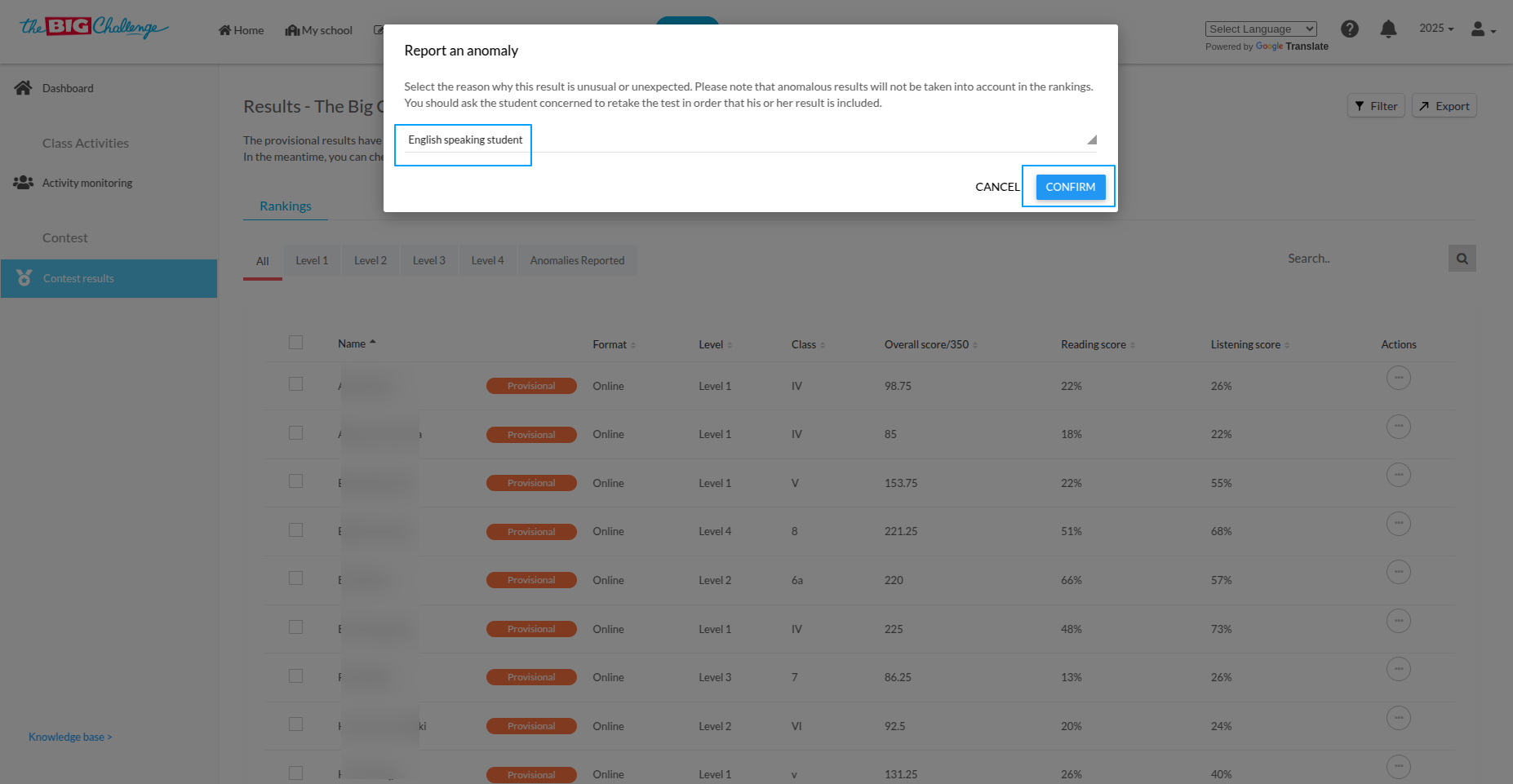The width and height of the screenshot is (1513, 784).
Task: Check the box for the score 225 row
Action: coord(295,627)
